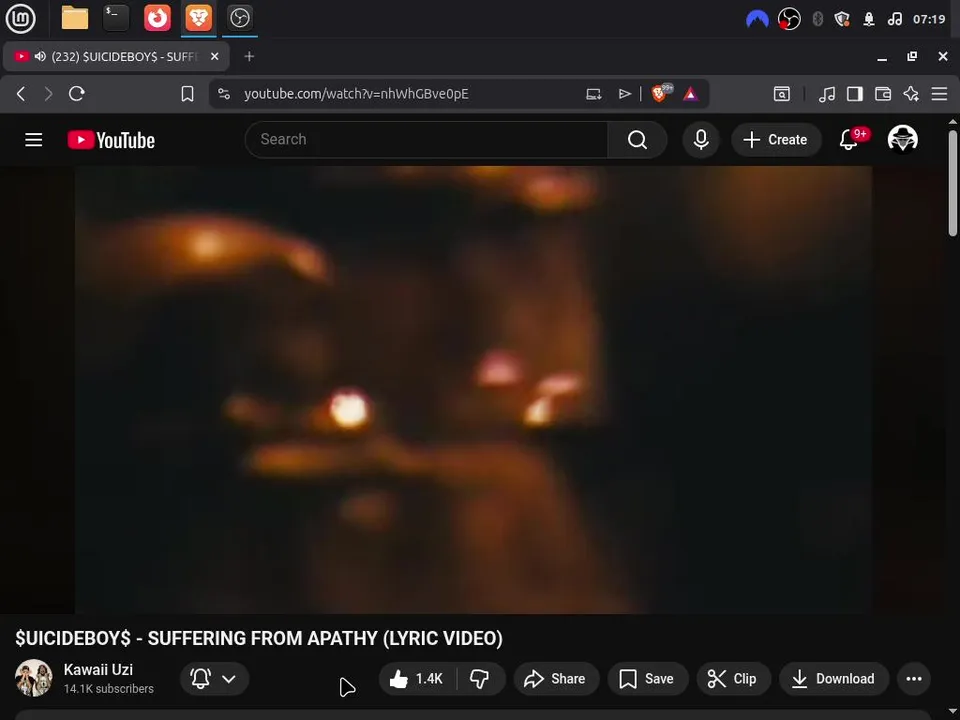
Task: Open the Kawaii Uzi channel avatar
Action: (34, 678)
